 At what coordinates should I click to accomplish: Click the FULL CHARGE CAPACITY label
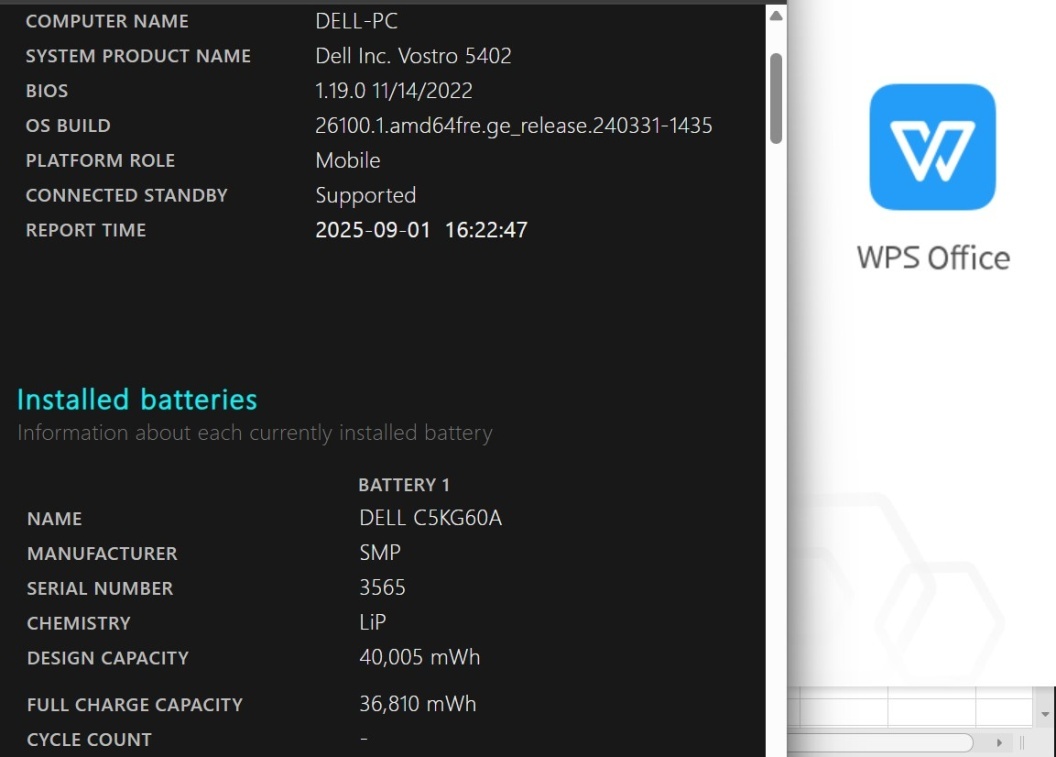click(135, 705)
